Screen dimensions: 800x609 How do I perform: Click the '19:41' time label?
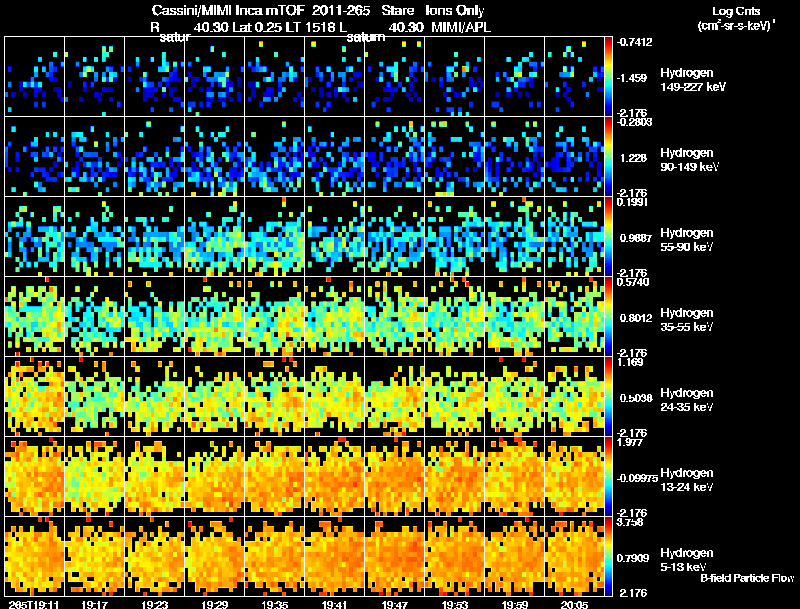tap(335, 604)
